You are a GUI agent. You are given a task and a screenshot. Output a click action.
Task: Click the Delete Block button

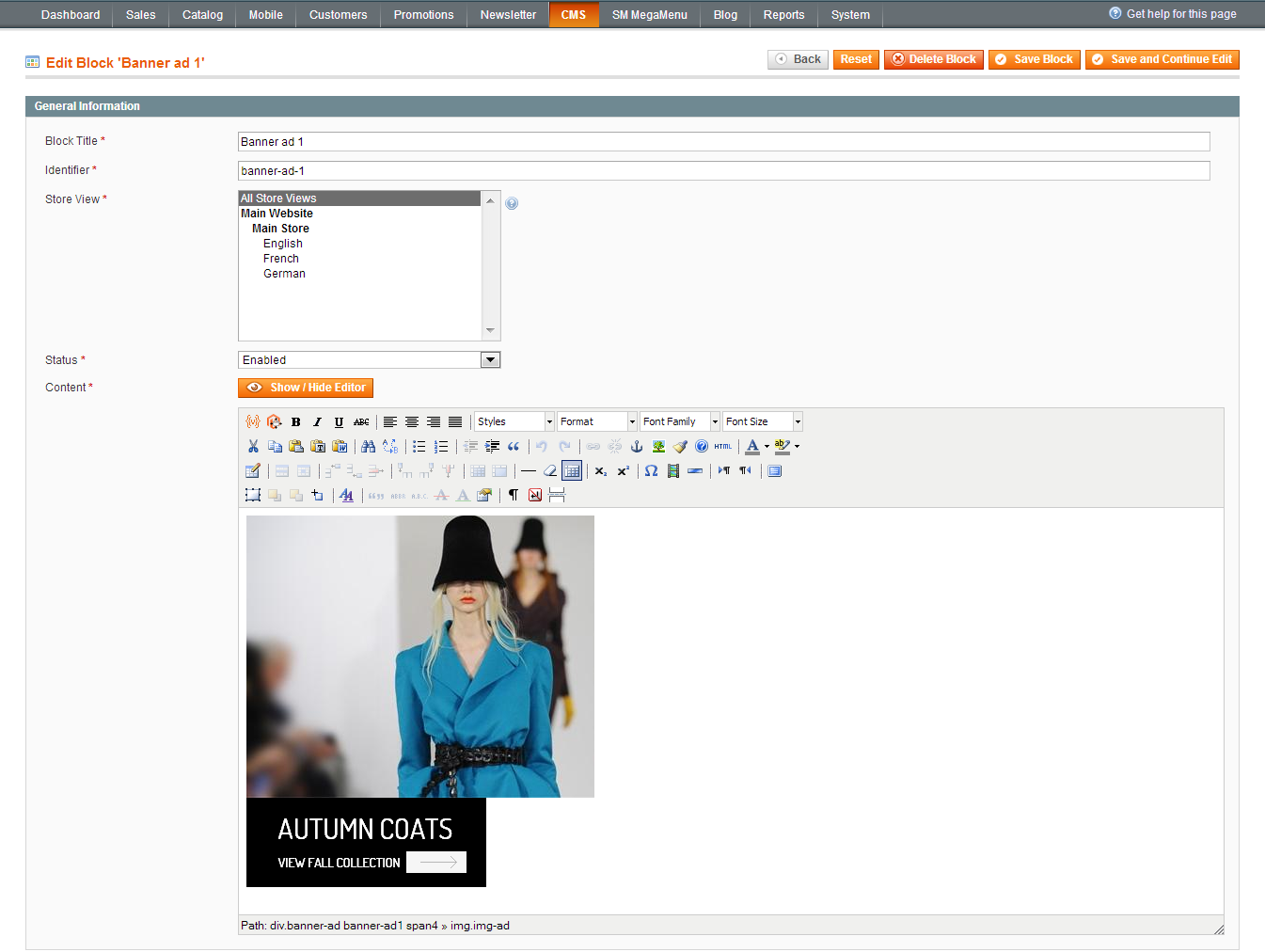[934, 59]
